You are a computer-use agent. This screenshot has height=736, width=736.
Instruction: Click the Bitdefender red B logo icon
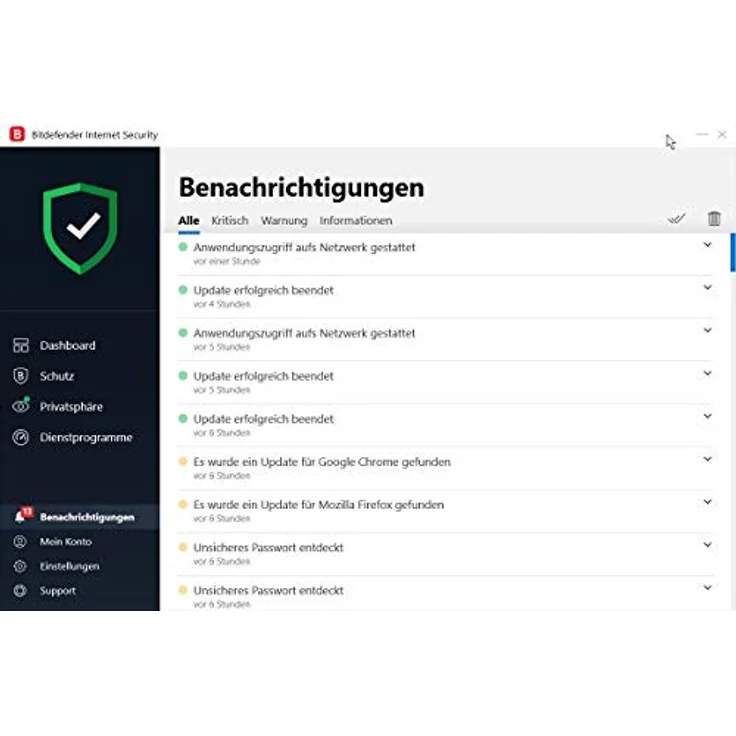tap(17, 134)
